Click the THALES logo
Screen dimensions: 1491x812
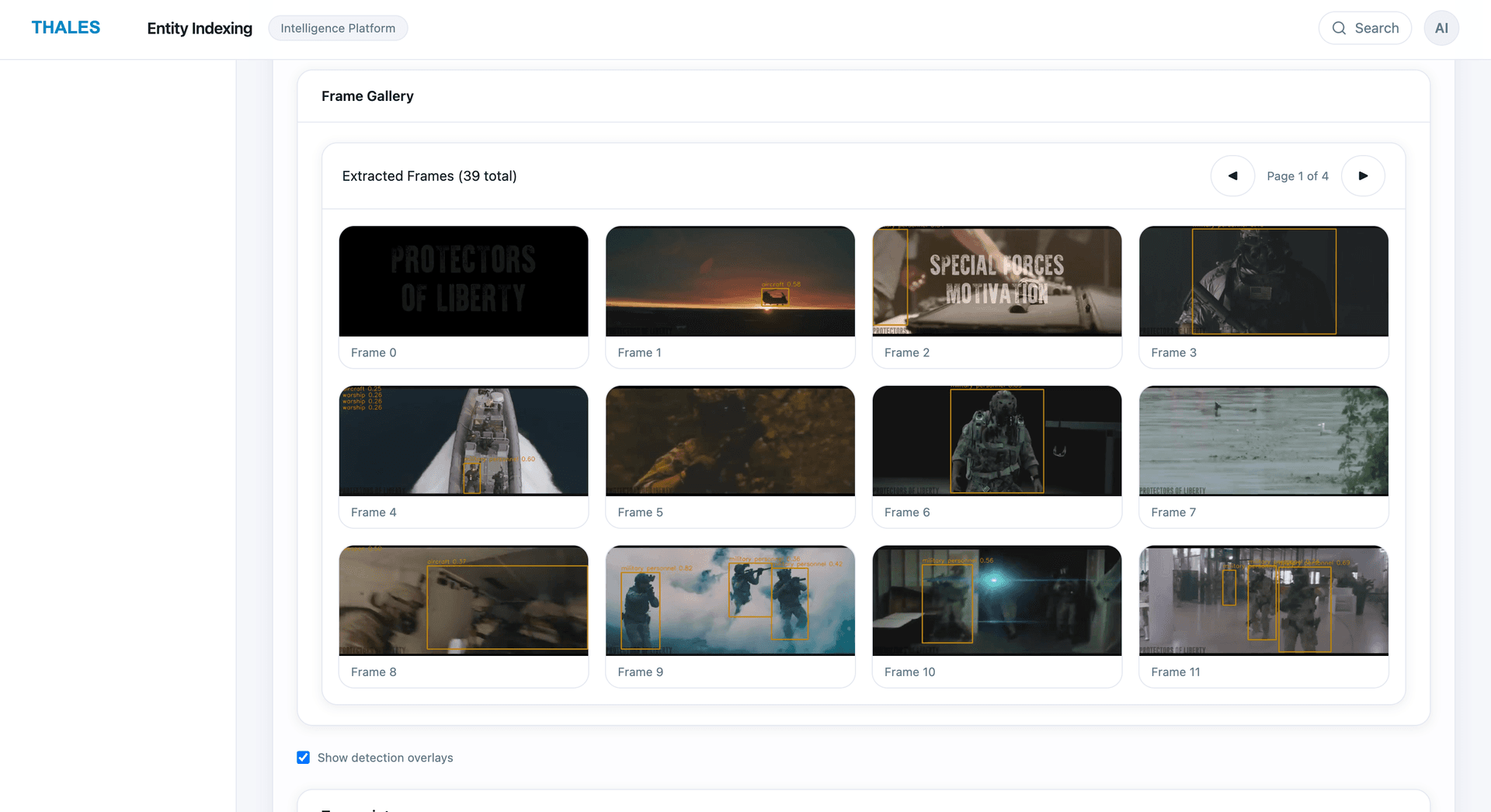click(x=65, y=27)
